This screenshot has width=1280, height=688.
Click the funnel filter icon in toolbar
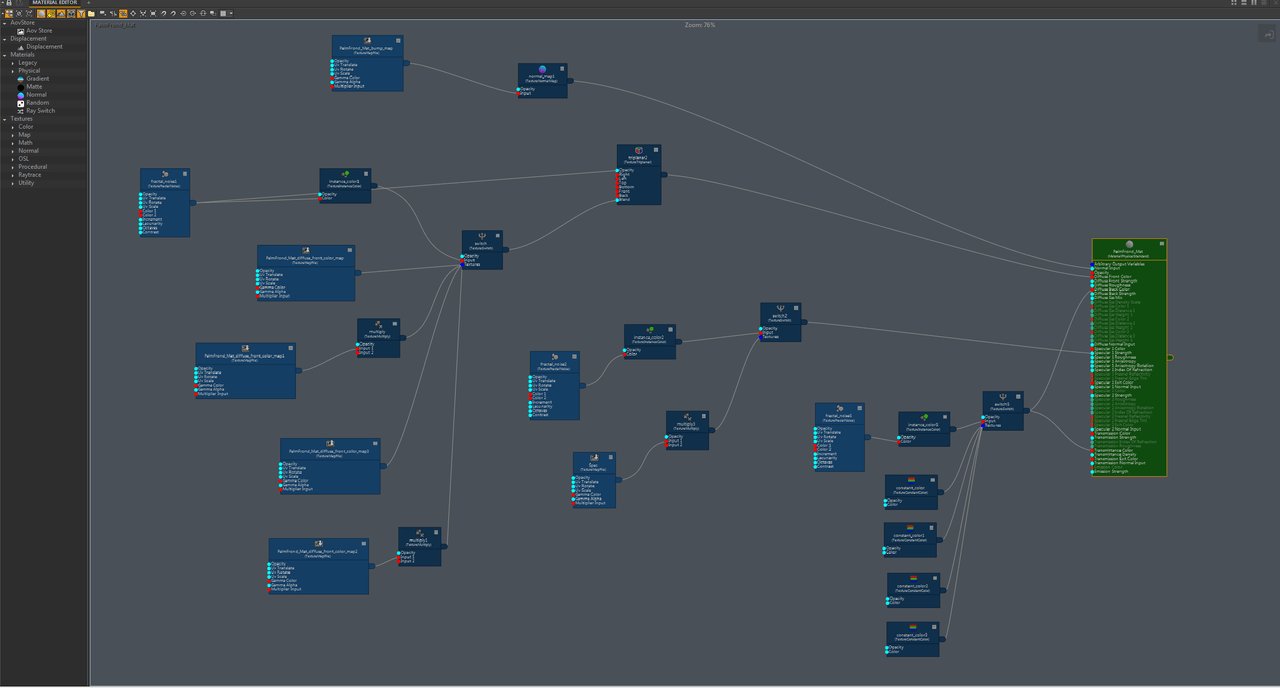(x=81, y=14)
